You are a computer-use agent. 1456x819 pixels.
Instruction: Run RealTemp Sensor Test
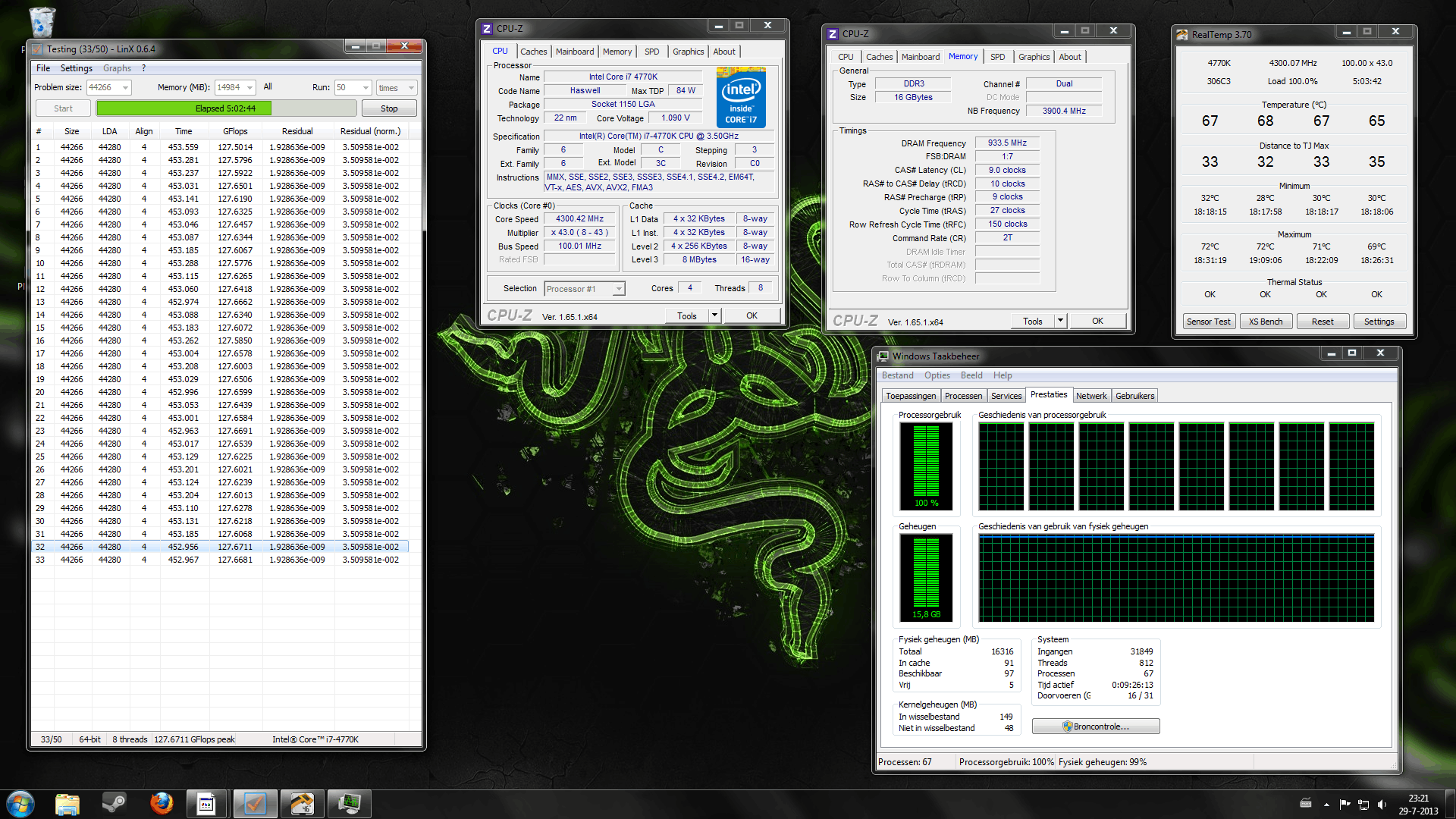(x=1209, y=322)
